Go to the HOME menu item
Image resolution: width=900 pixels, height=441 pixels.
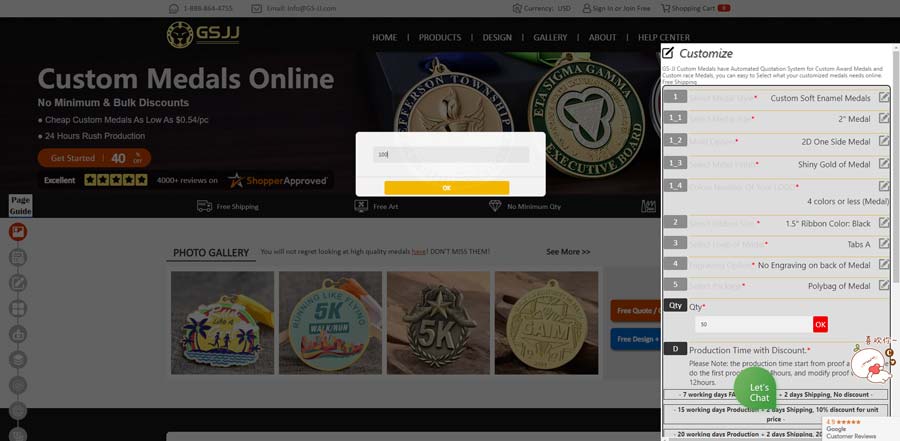click(385, 37)
